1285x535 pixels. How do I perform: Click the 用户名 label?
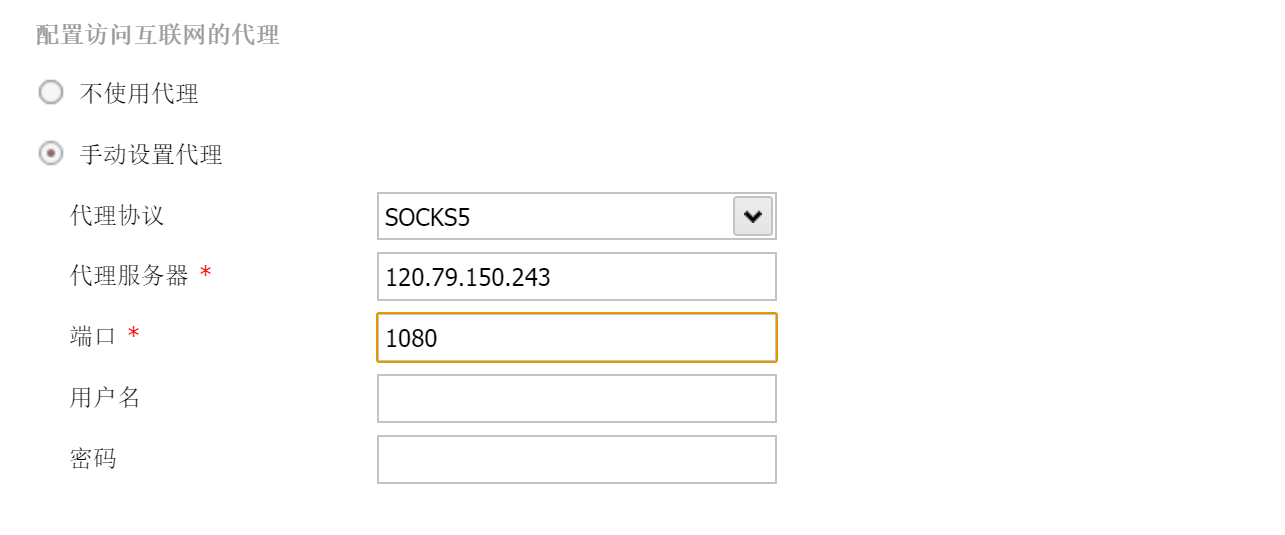[105, 398]
